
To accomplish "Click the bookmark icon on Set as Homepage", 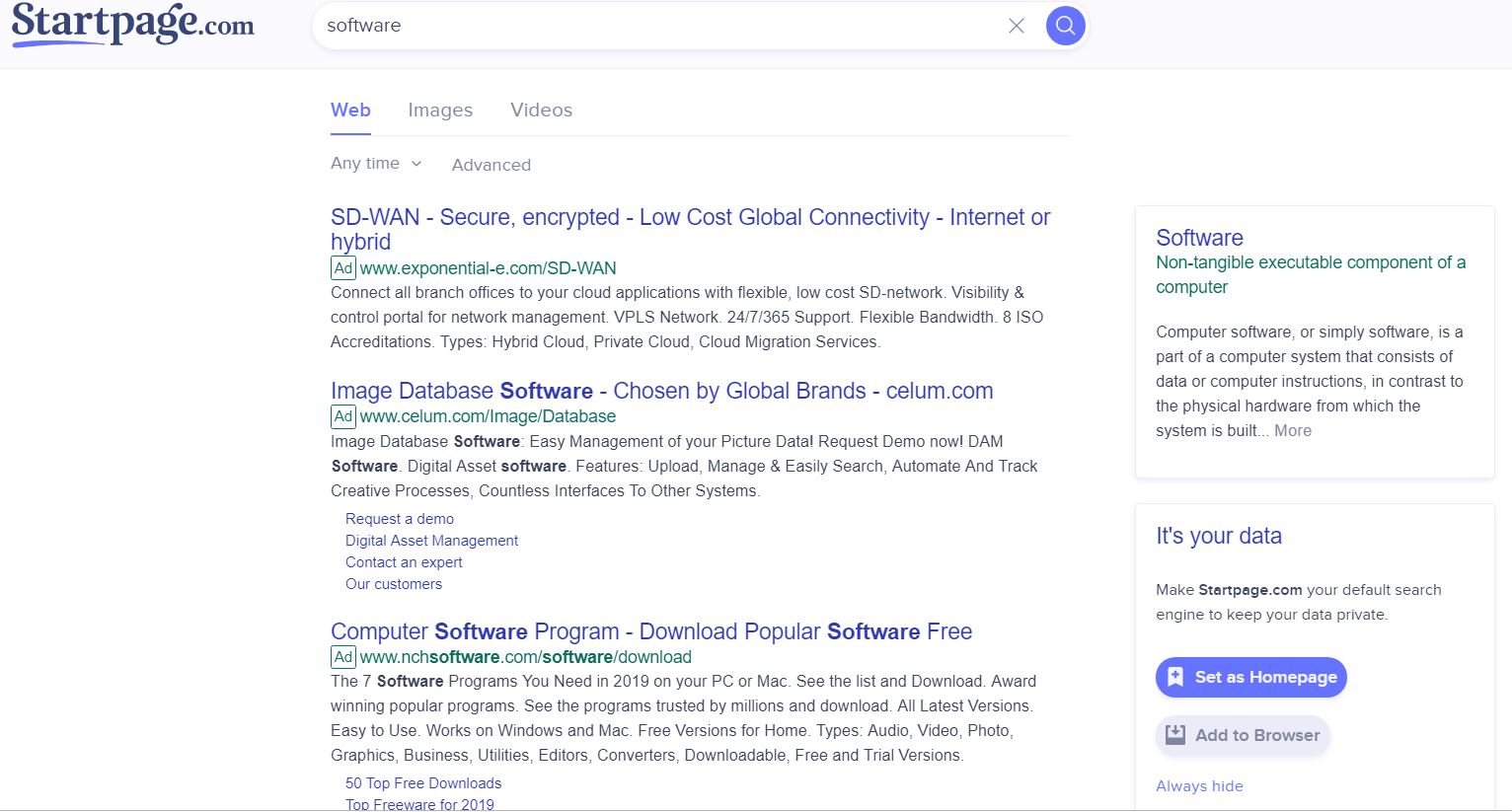I will coord(1174,677).
